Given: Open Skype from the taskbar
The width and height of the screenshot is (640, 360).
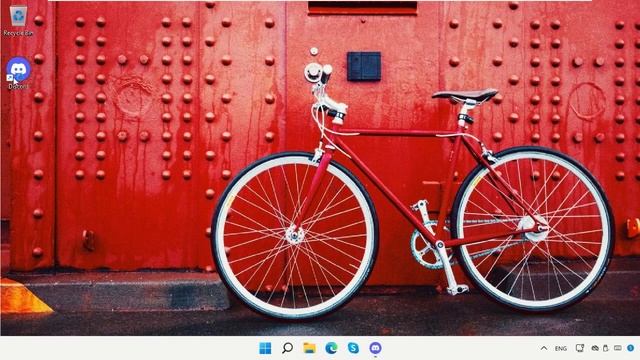Looking at the screenshot, I should (353, 348).
